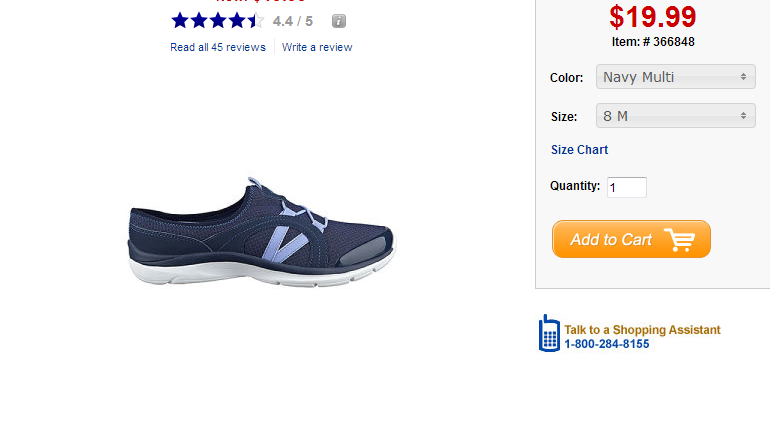Open the Size dropdown showing 8 M

click(x=675, y=116)
